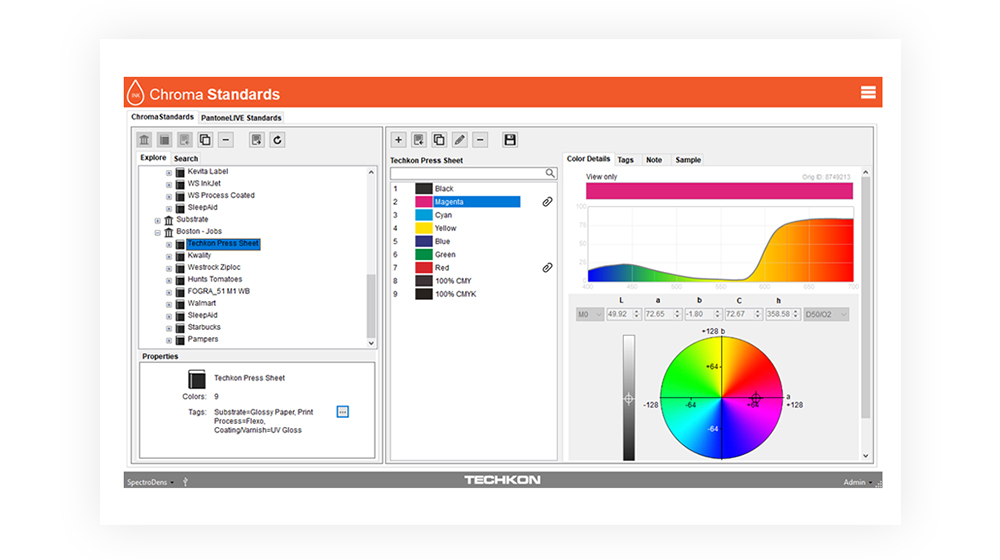Open the Admin user menu in status bar

[856, 482]
